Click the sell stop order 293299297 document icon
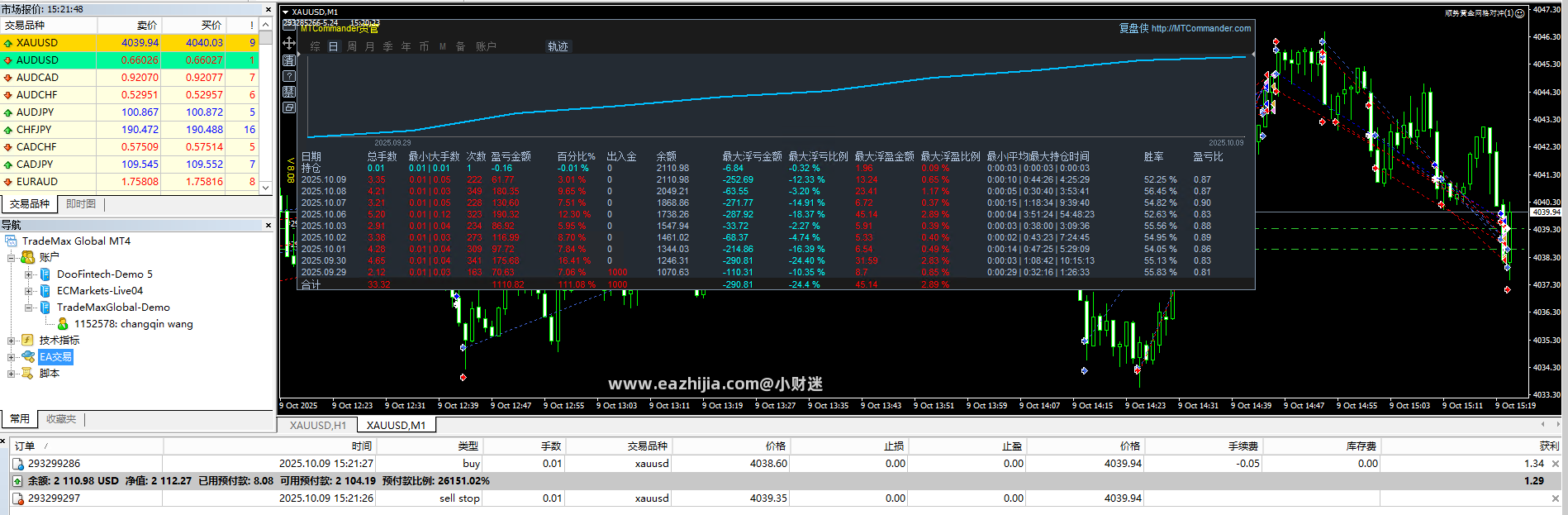 coord(18,498)
